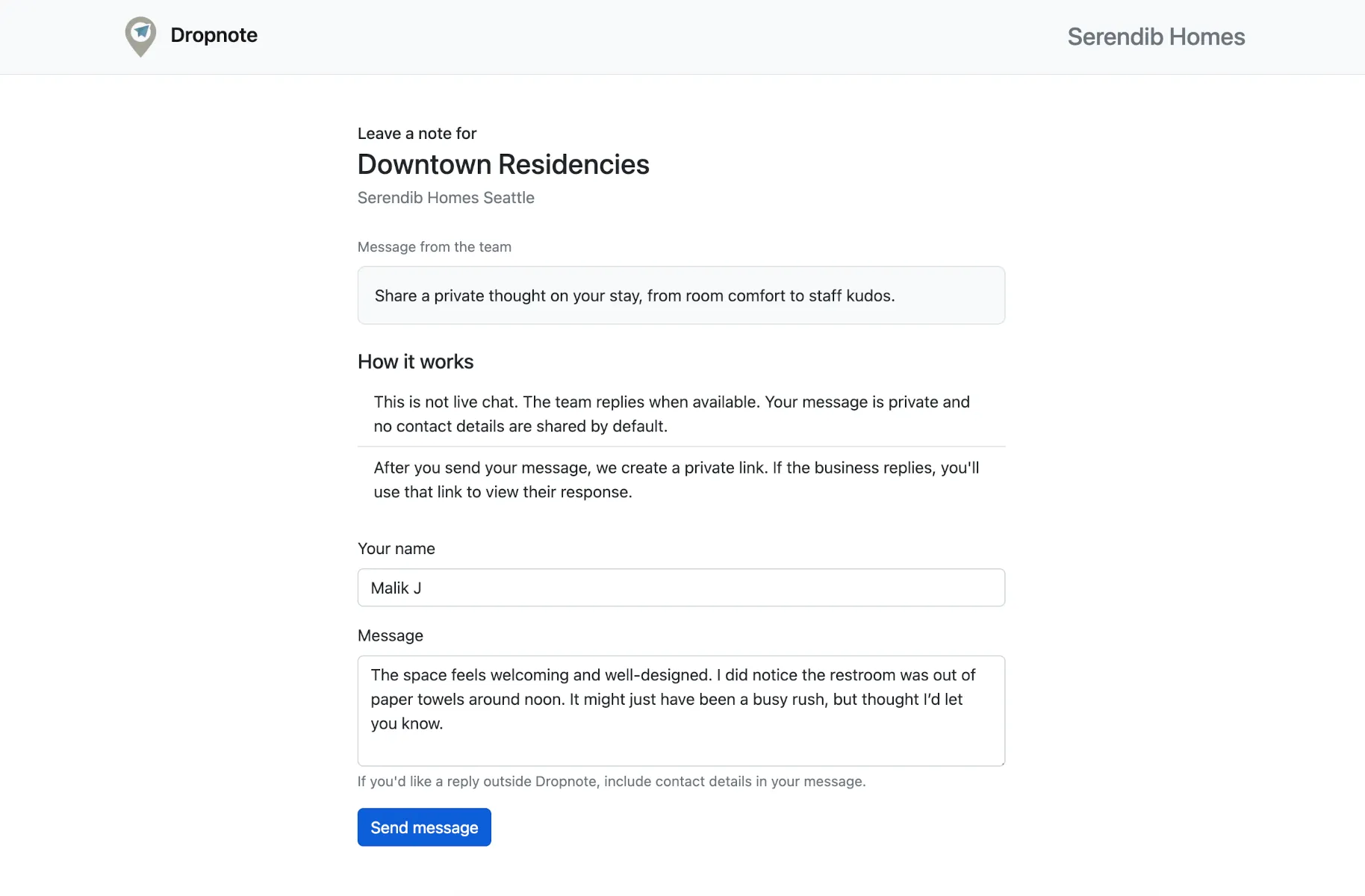Open Serendib Homes header title
1365x896 pixels.
pyautogui.click(x=1155, y=37)
